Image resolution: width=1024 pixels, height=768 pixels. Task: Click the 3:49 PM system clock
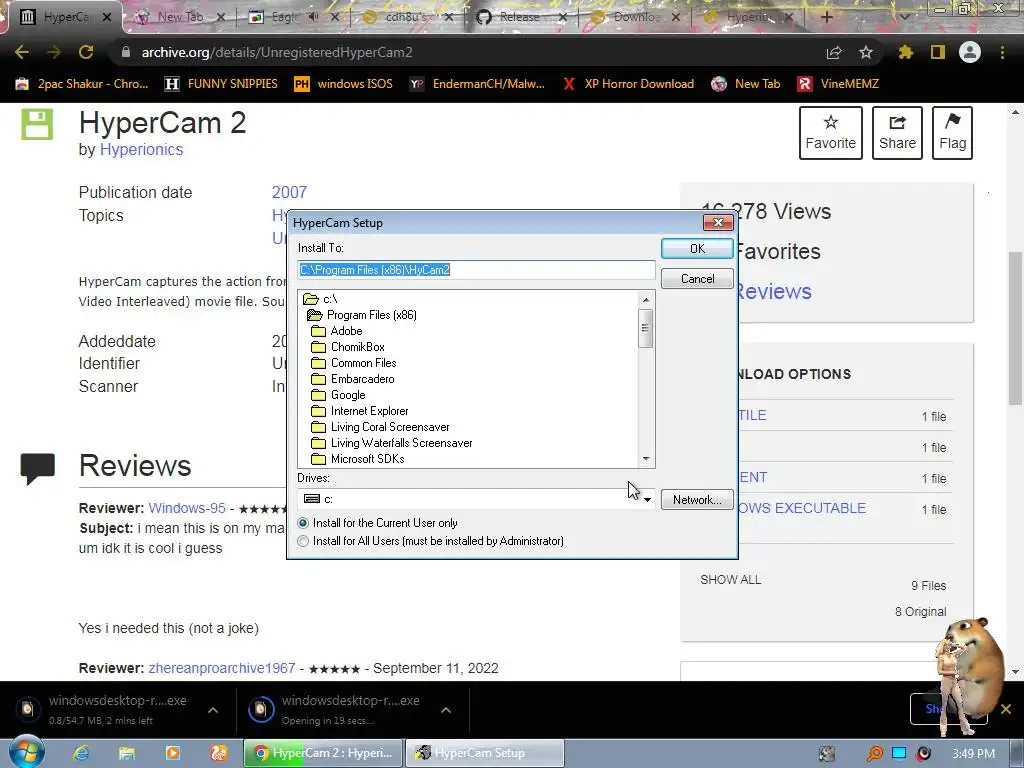tap(973, 754)
